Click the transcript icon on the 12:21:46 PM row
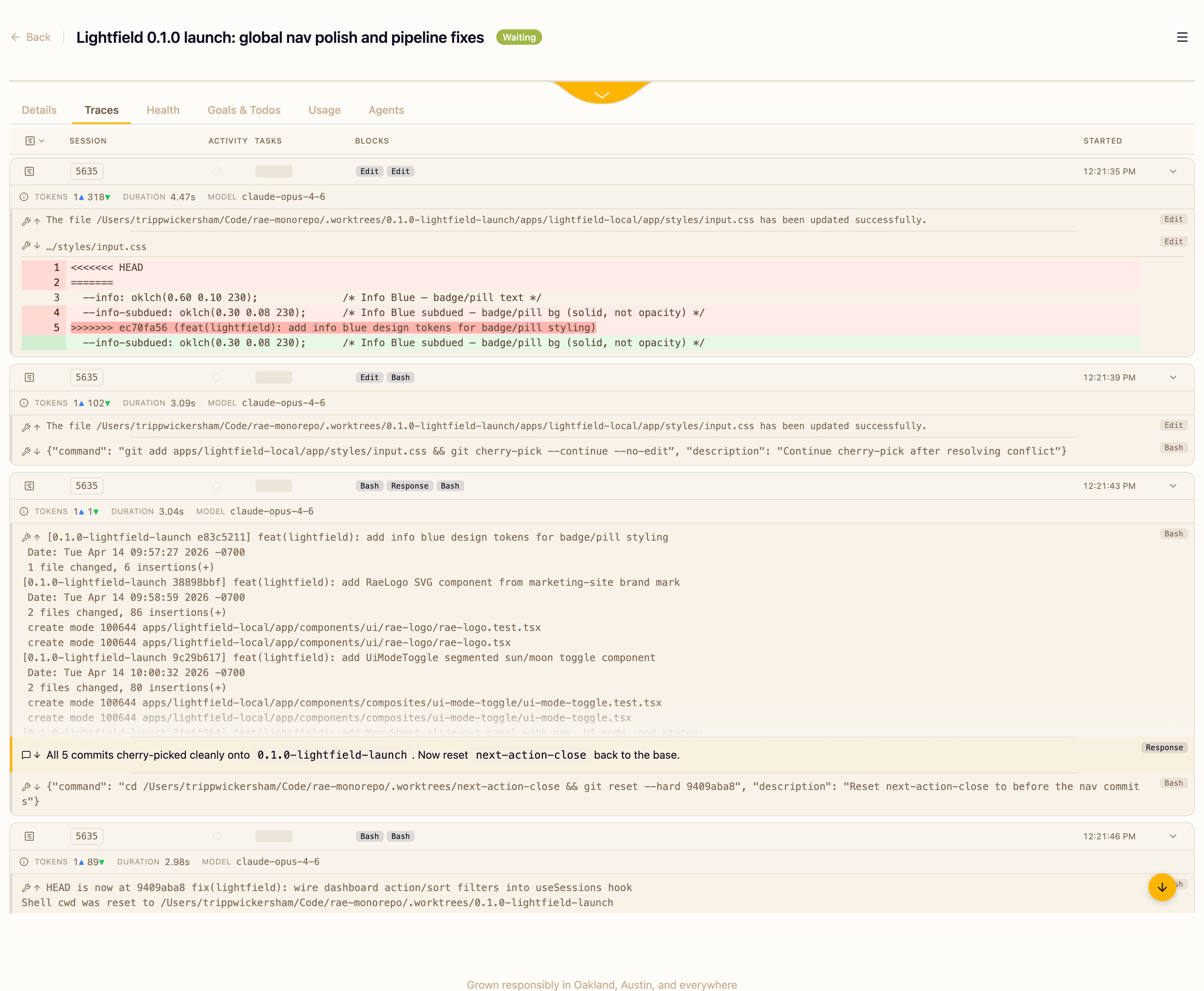 [x=30, y=836]
